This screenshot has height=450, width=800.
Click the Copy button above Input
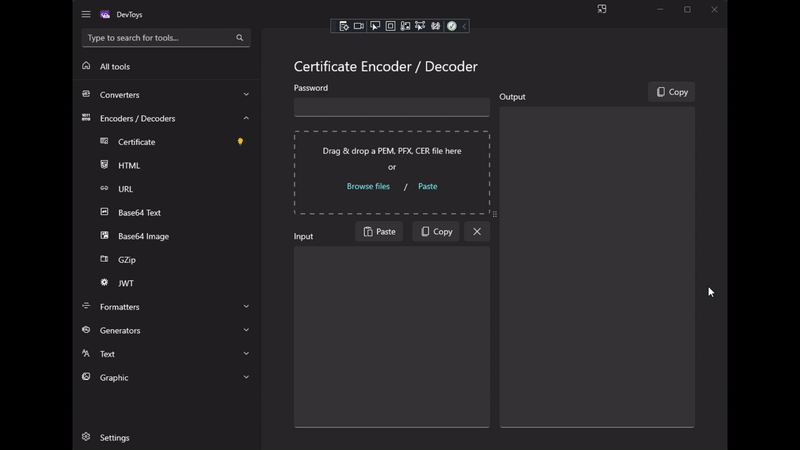[436, 232]
